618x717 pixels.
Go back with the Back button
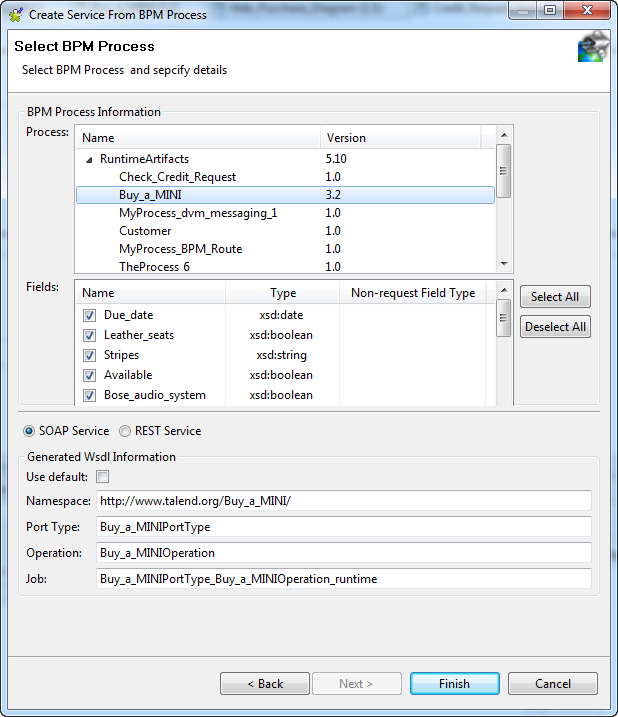265,684
